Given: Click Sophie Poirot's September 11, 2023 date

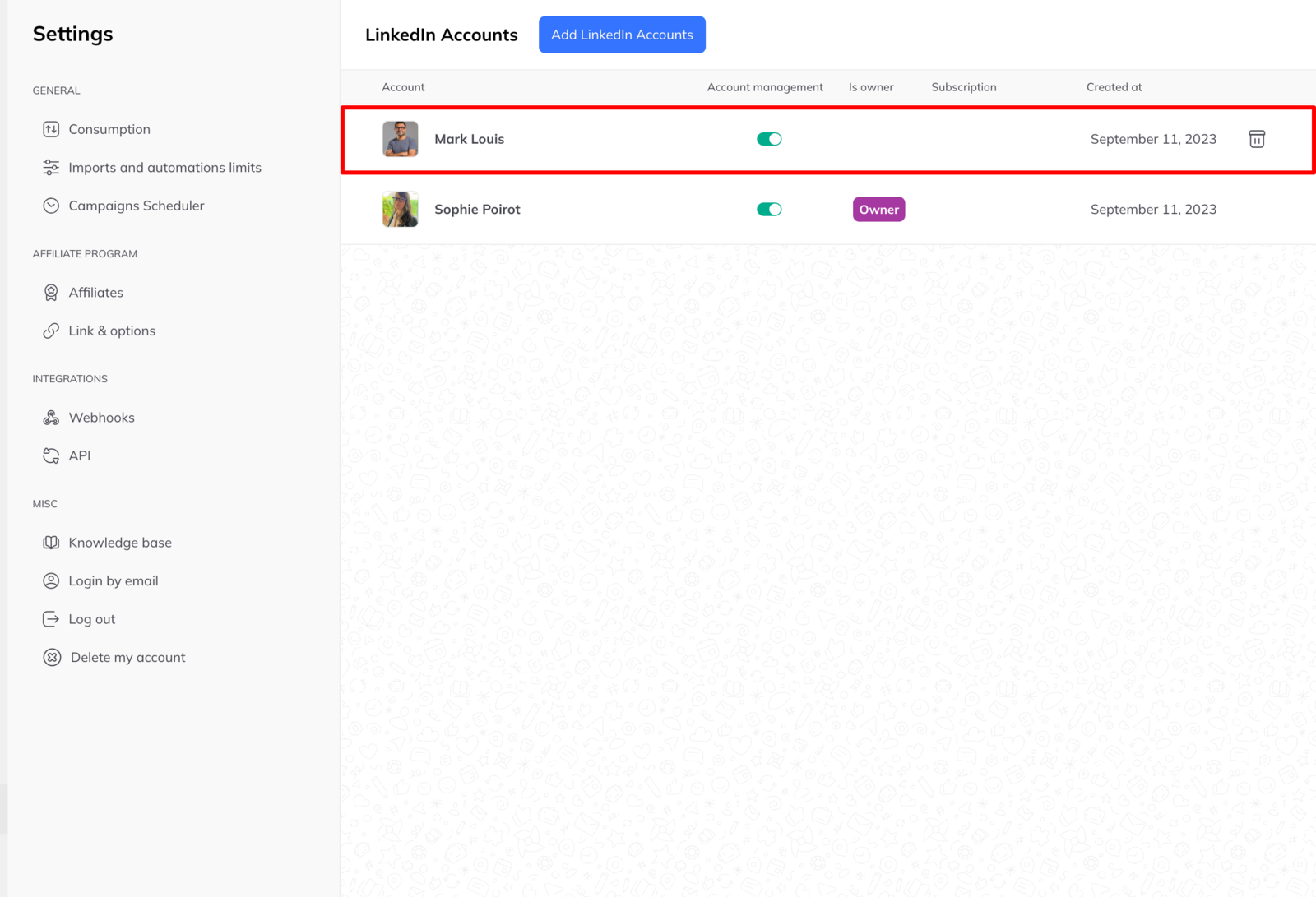Looking at the screenshot, I should (x=1153, y=210).
